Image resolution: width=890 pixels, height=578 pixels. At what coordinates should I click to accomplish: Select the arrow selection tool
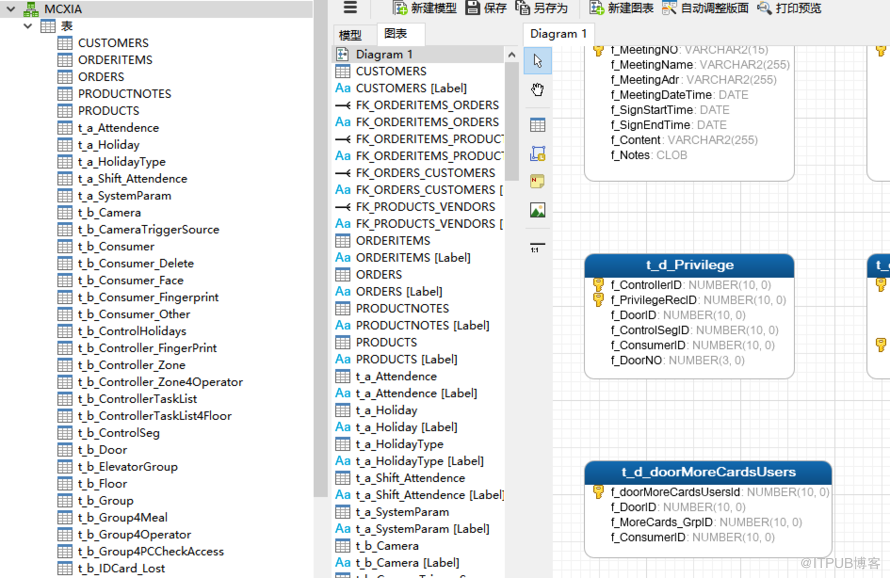click(x=538, y=61)
